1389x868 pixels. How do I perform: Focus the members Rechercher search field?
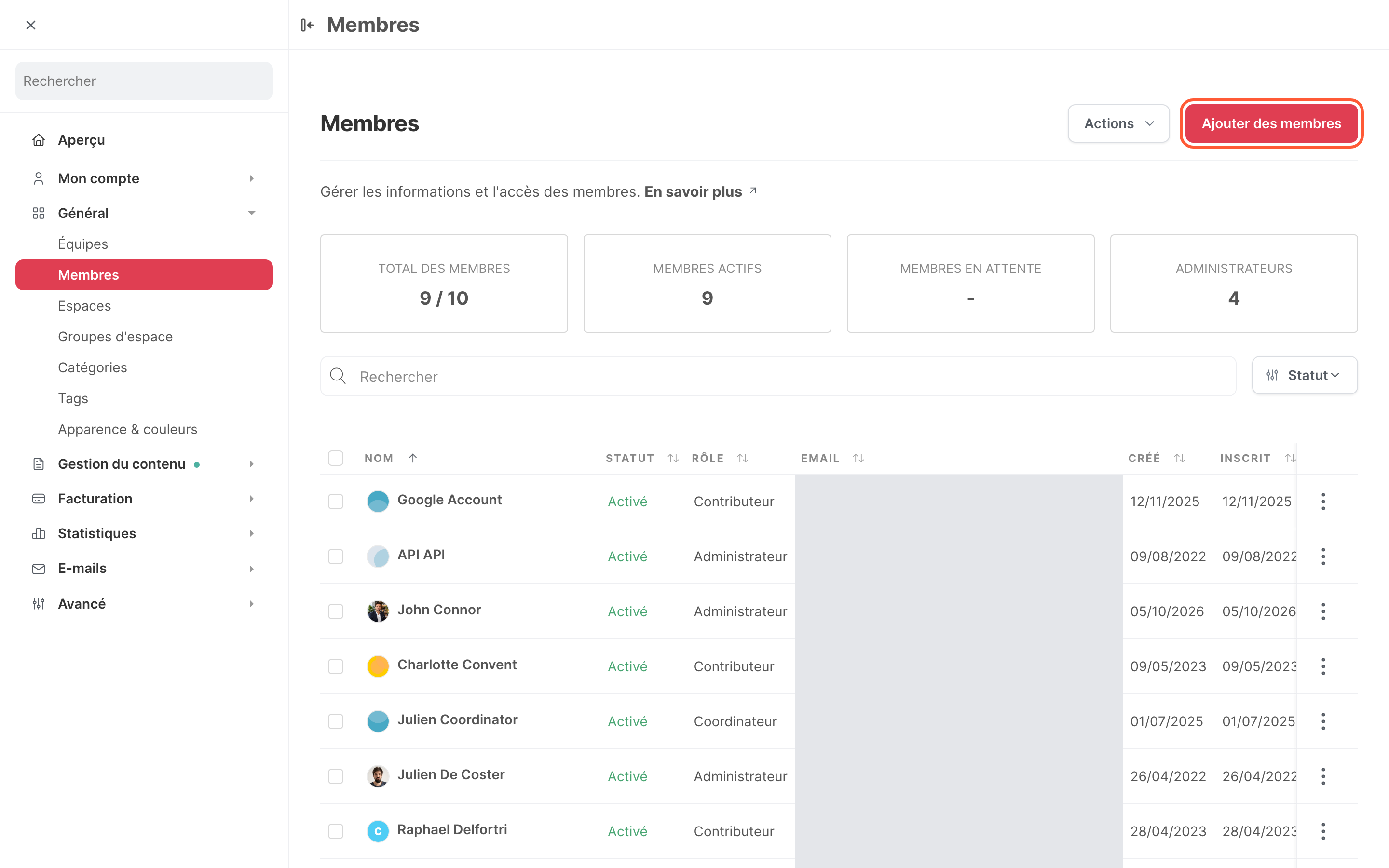(x=778, y=376)
